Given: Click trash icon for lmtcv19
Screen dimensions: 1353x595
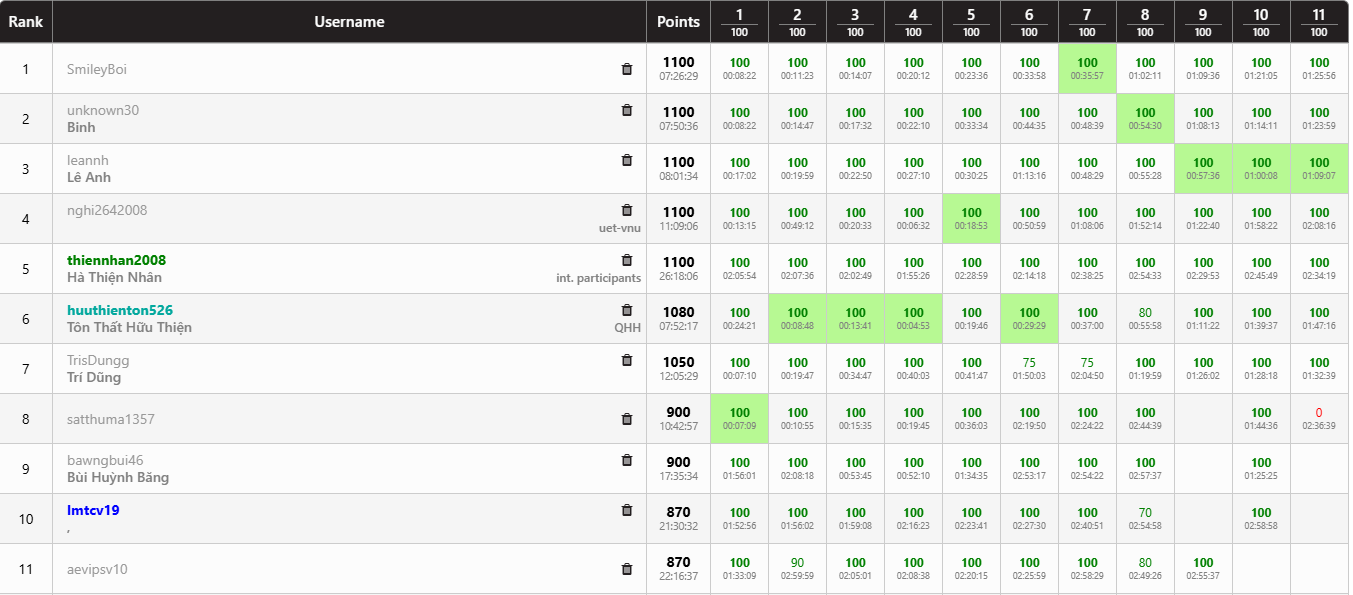Looking at the screenshot, I should coord(627,510).
